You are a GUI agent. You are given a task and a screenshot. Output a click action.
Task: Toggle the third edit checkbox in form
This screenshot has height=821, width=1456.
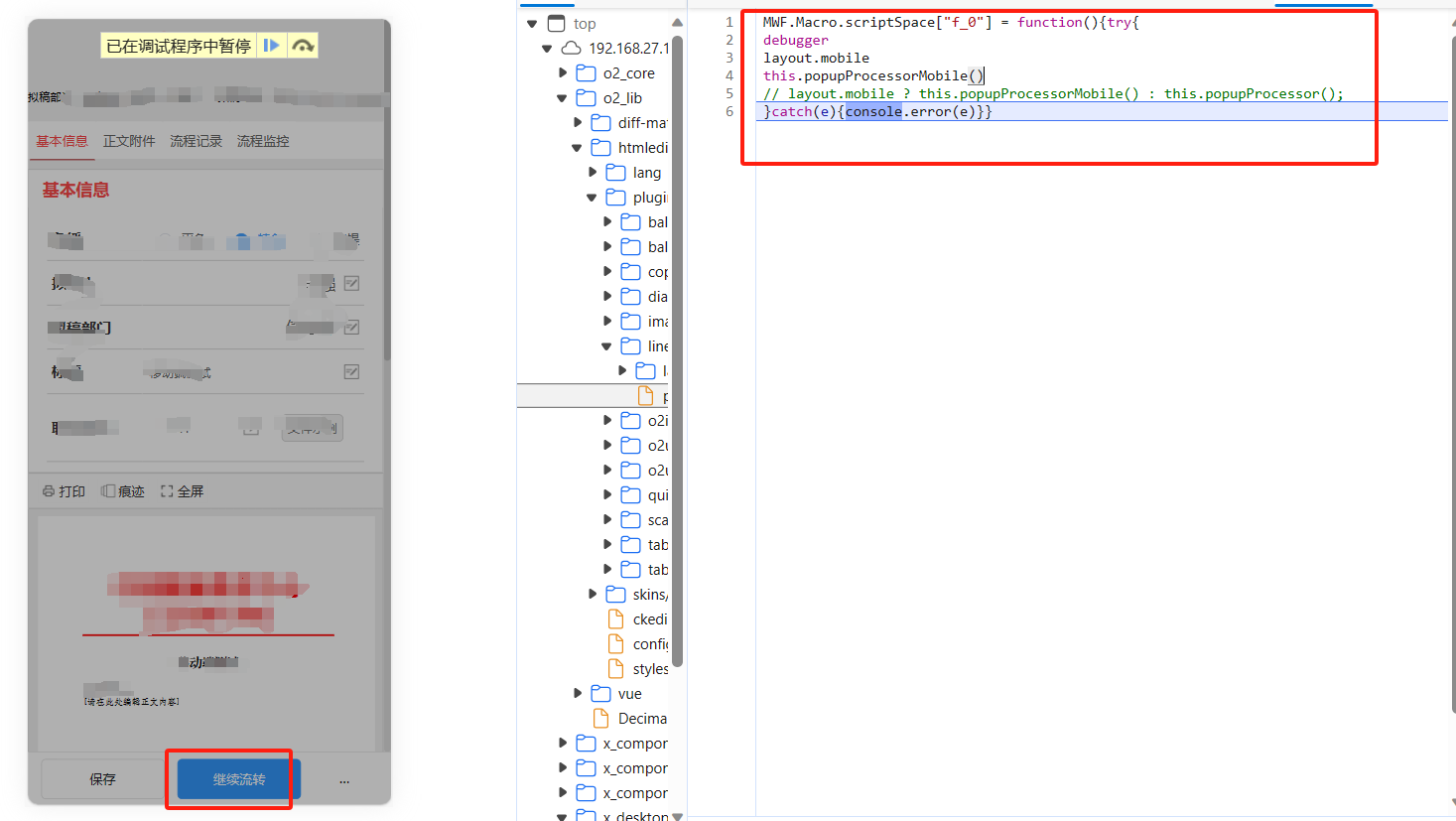351,371
